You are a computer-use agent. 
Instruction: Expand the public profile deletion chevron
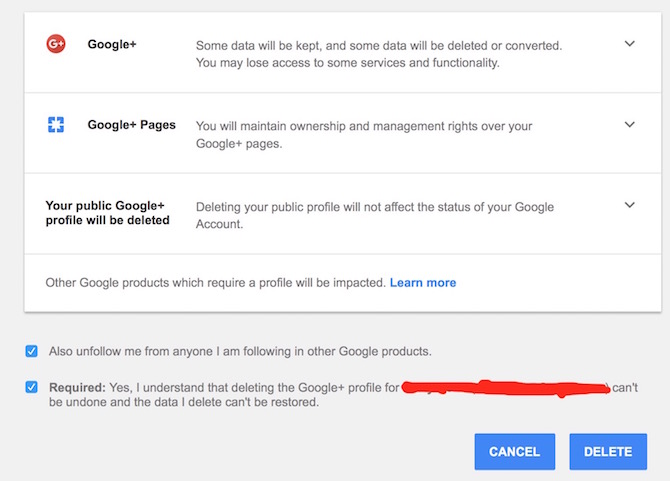tap(629, 205)
